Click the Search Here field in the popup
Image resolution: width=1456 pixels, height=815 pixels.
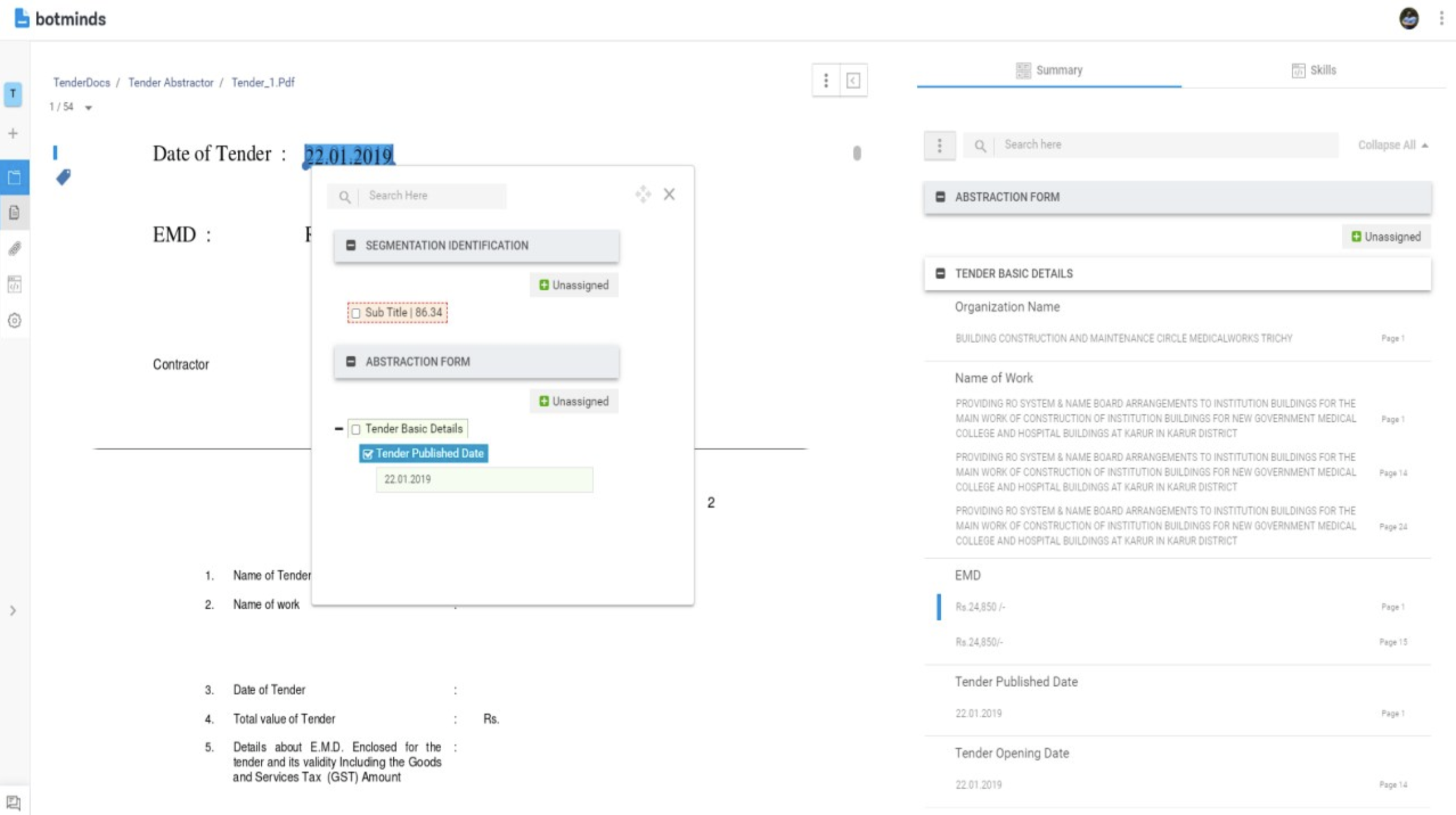(430, 195)
